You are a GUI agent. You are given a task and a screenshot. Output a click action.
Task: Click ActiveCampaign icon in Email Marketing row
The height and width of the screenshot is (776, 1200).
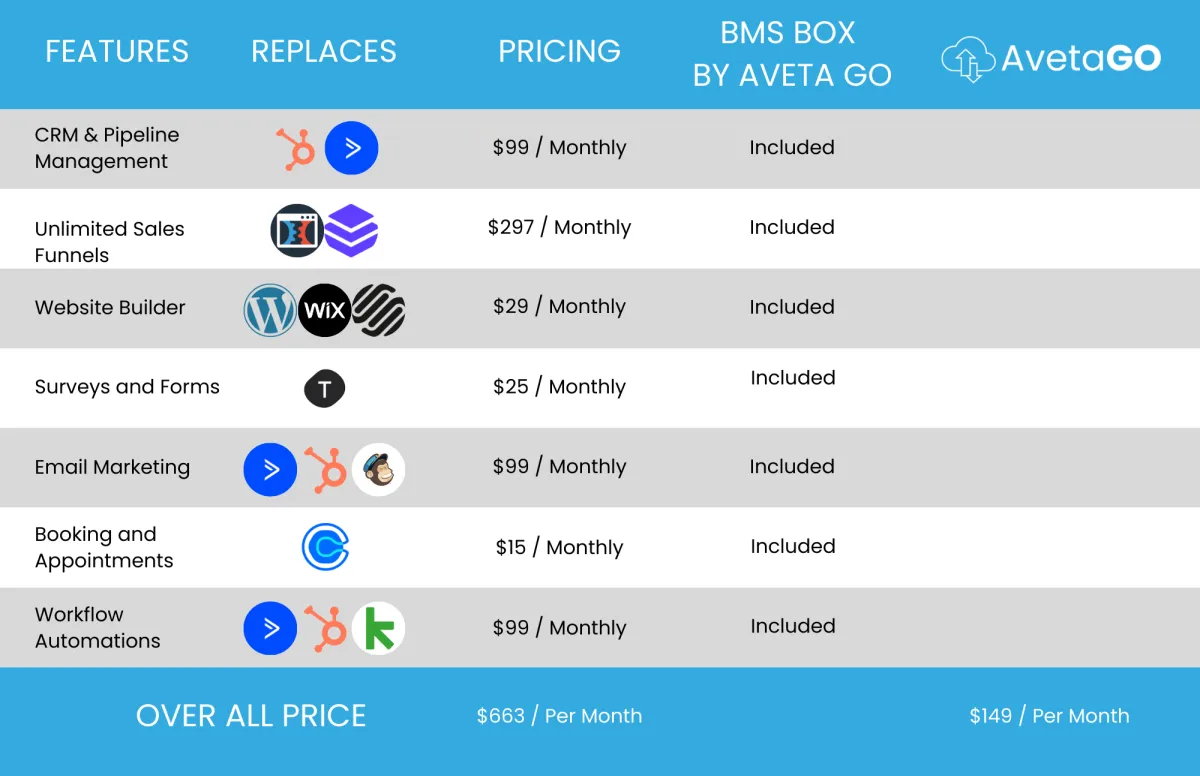click(x=270, y=469)
